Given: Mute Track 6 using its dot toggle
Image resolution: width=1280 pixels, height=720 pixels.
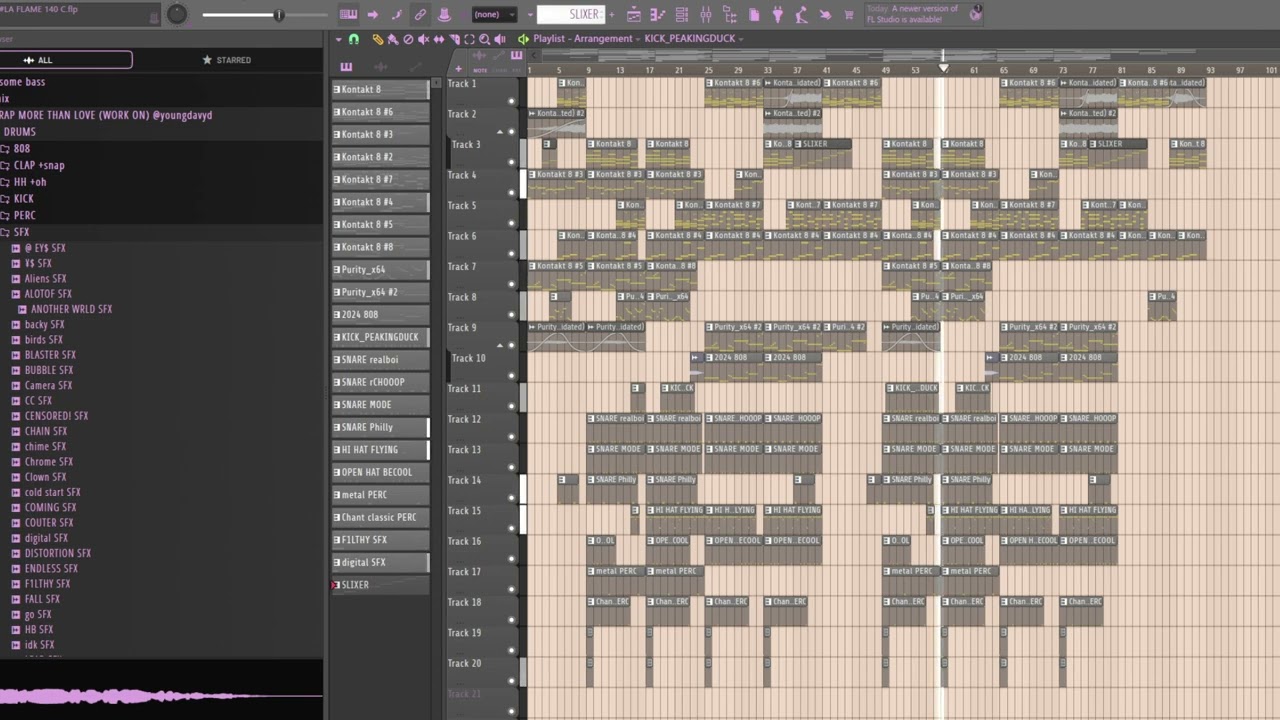Looking at the screenshot, I should tap(512, 254).
